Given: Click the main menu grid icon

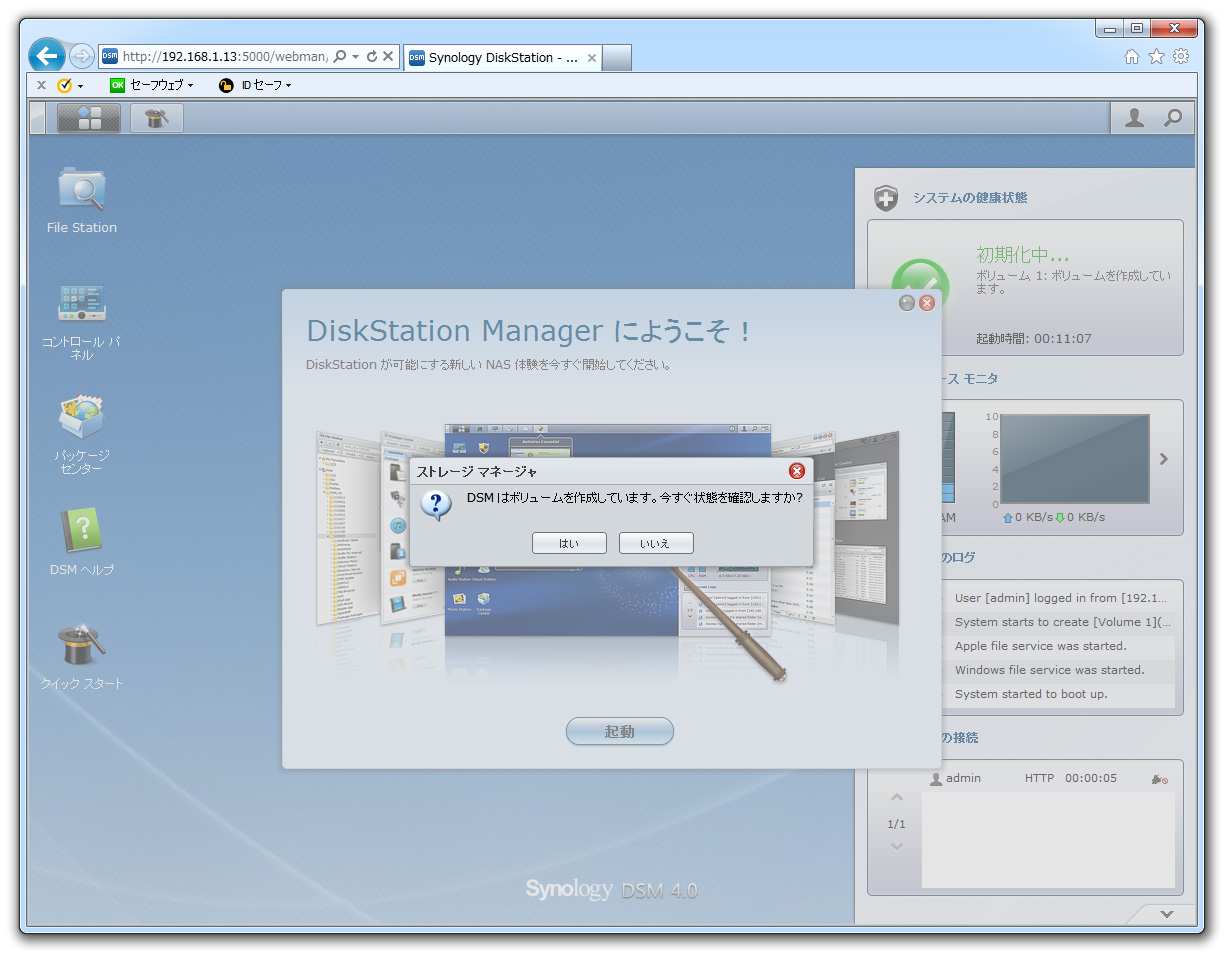Looking at the screenshot, I should [x=89, y=118].
